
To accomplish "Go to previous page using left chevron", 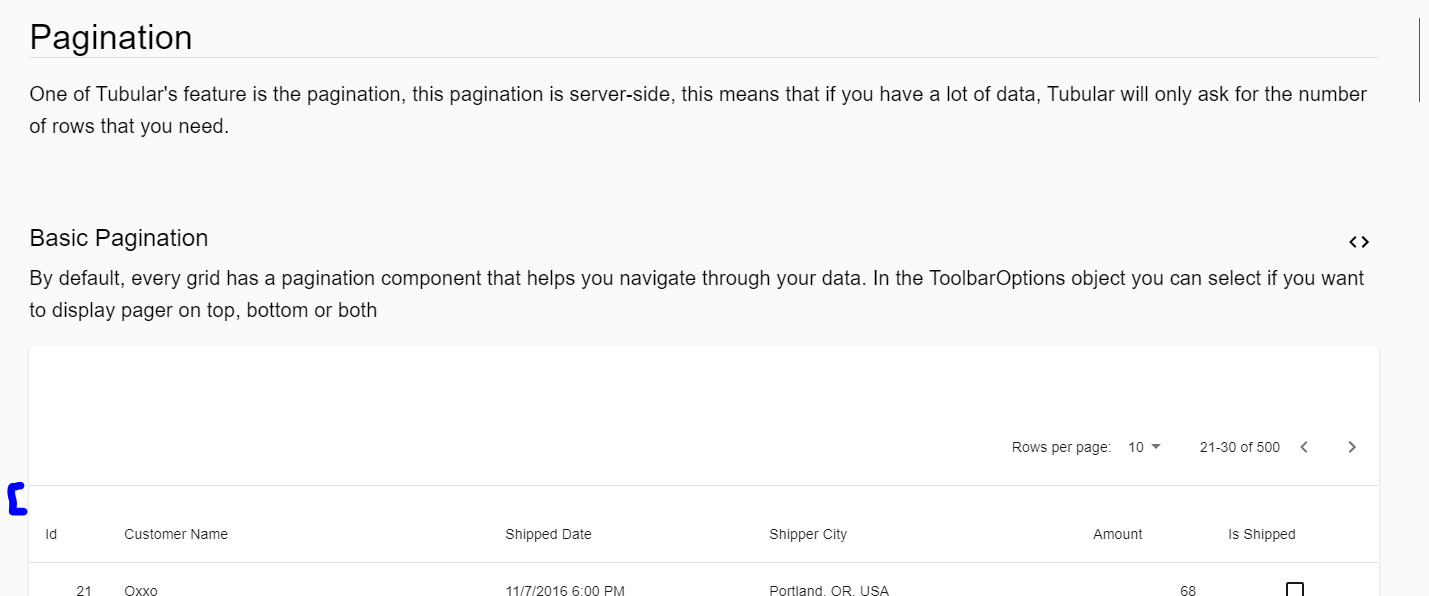I will point(1303,447).
